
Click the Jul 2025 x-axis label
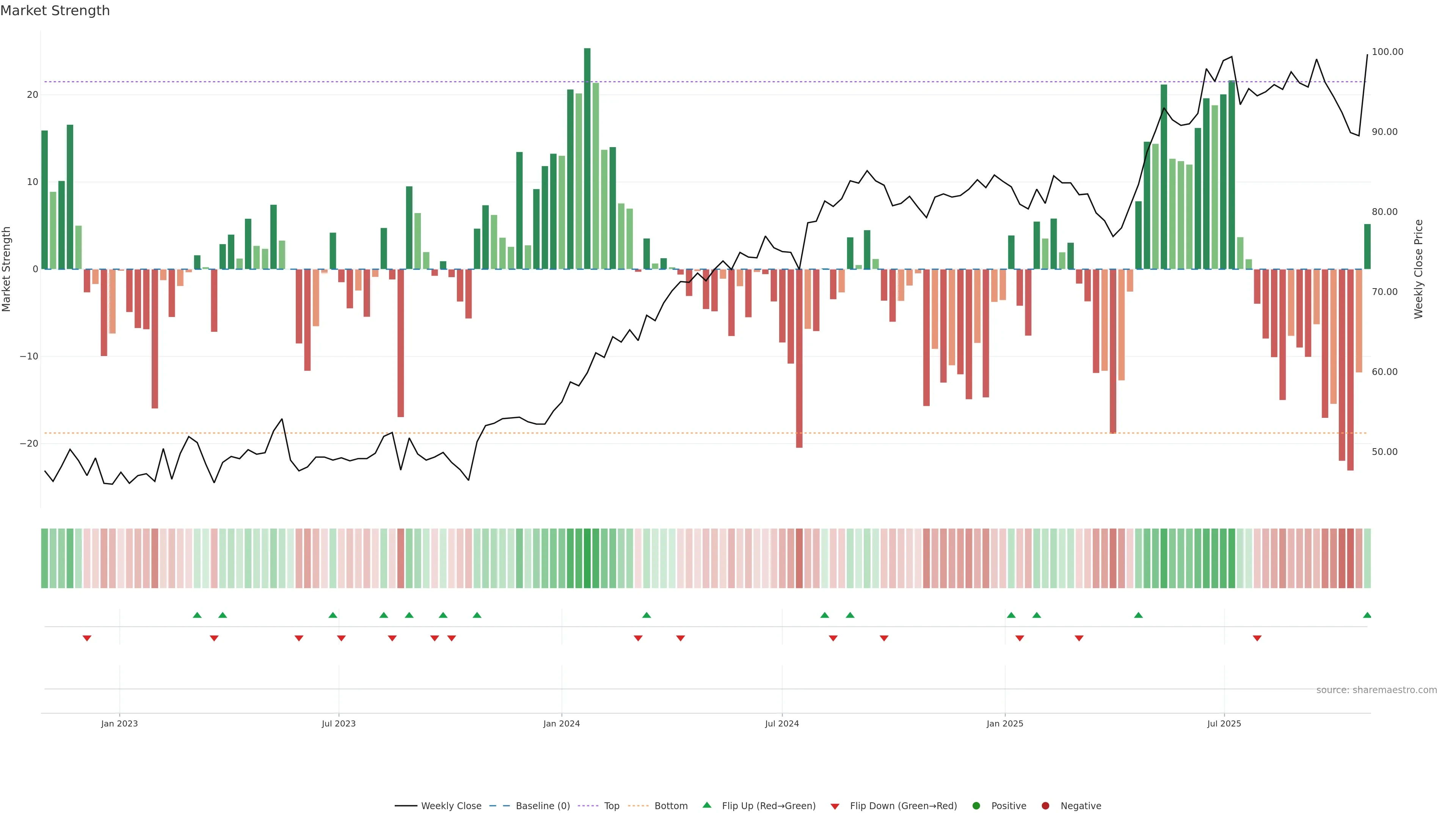click(x=1224, y=723)
